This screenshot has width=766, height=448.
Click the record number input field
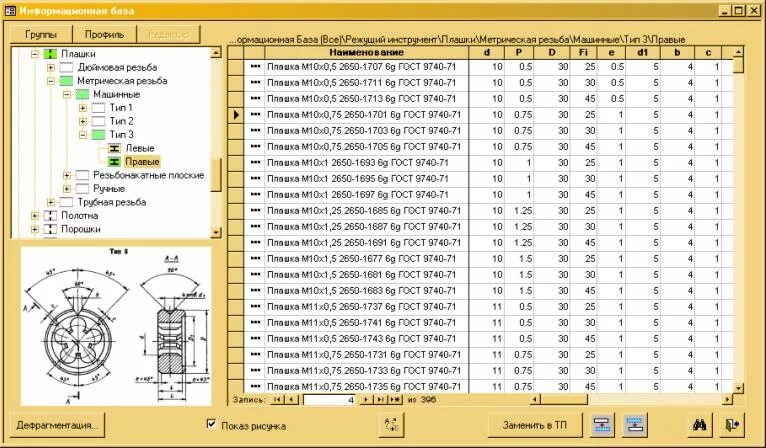(329, 400)
